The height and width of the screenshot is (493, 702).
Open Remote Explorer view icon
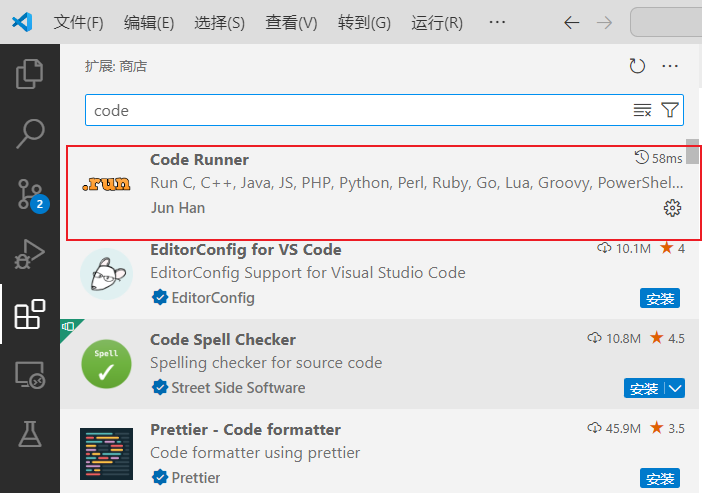(30, 374)
